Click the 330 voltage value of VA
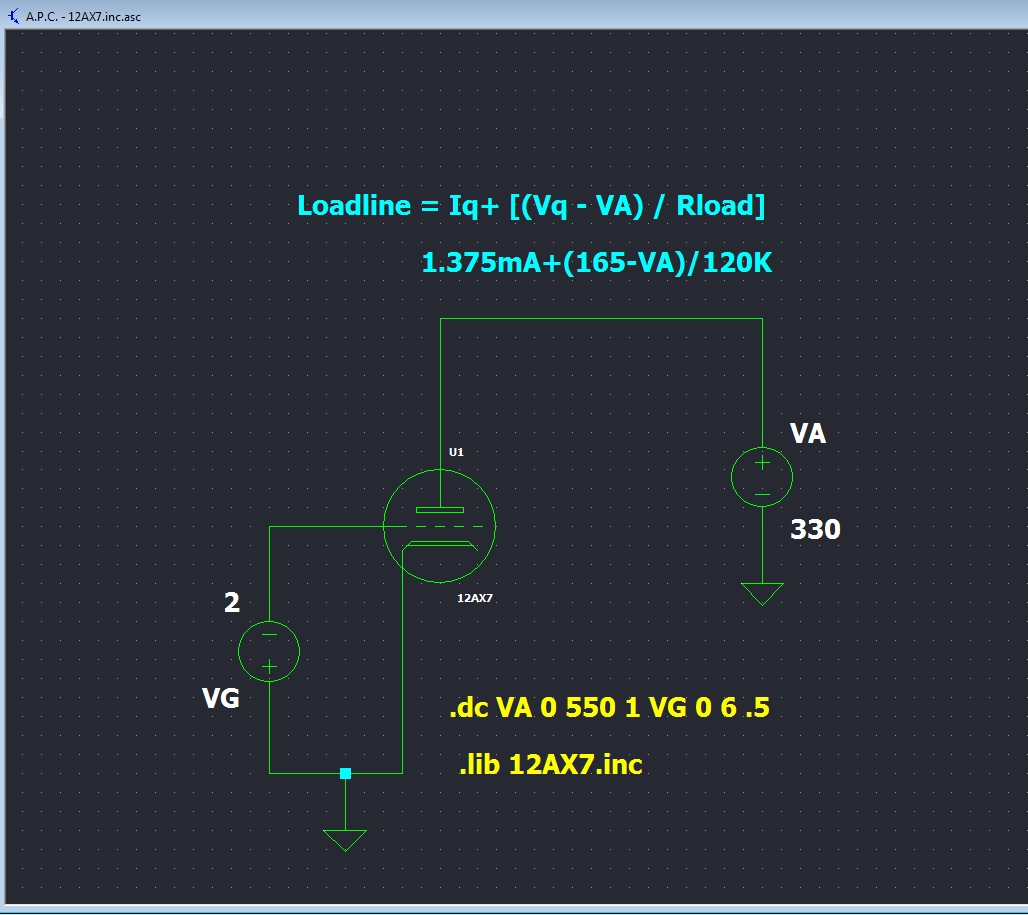The width and height of the screenshot is (1028, 915). click(x=815, y=529)
